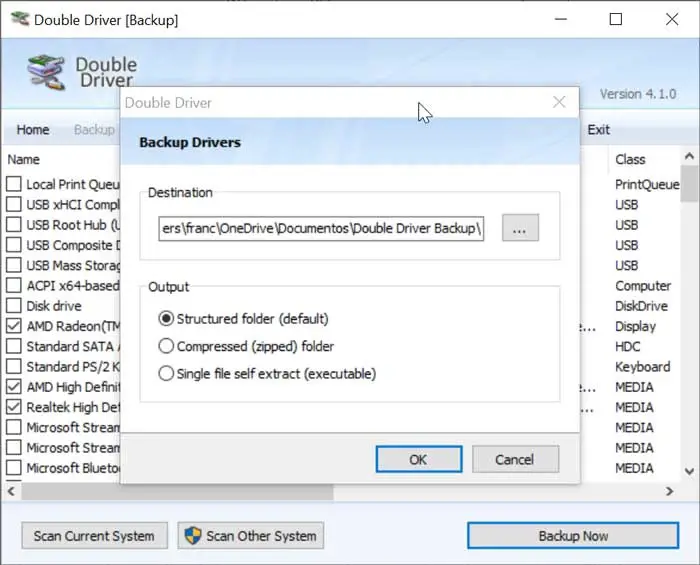This screenshot has height=565, width=700.
Task: Open the browse destination folder button
Action: [520, 228]
